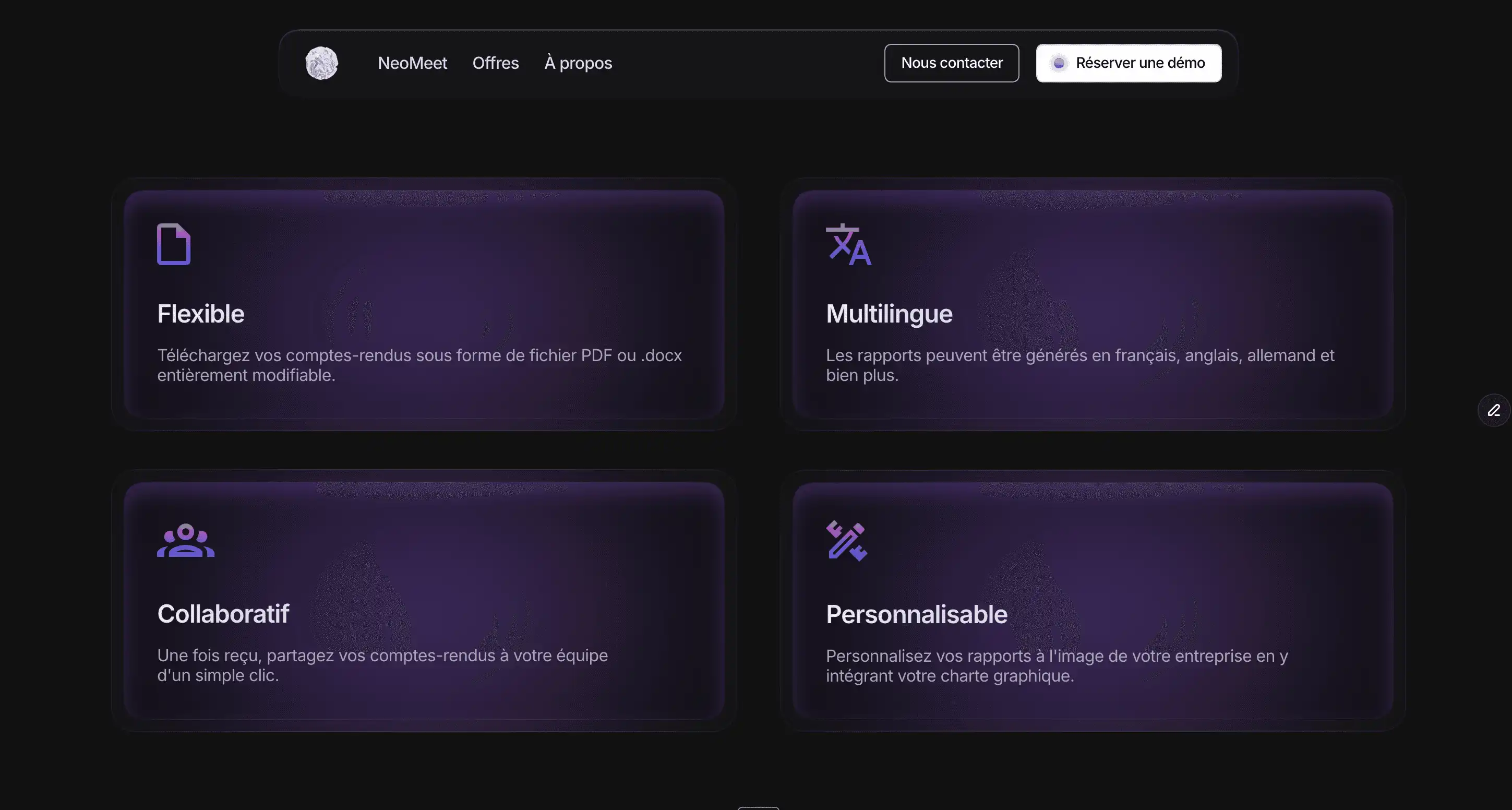Click the text about français, anglais, allemand

click(1079, 365)
